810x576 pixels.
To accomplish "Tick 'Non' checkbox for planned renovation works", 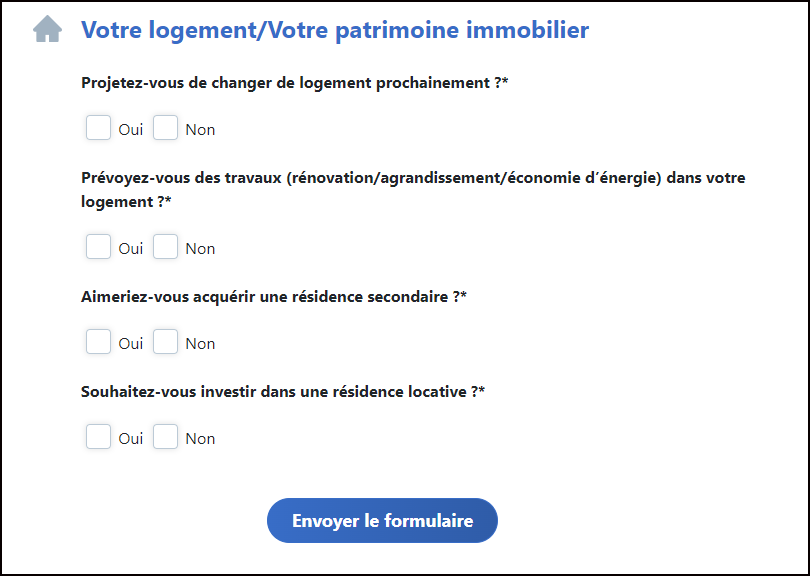I will pos(165,247).
